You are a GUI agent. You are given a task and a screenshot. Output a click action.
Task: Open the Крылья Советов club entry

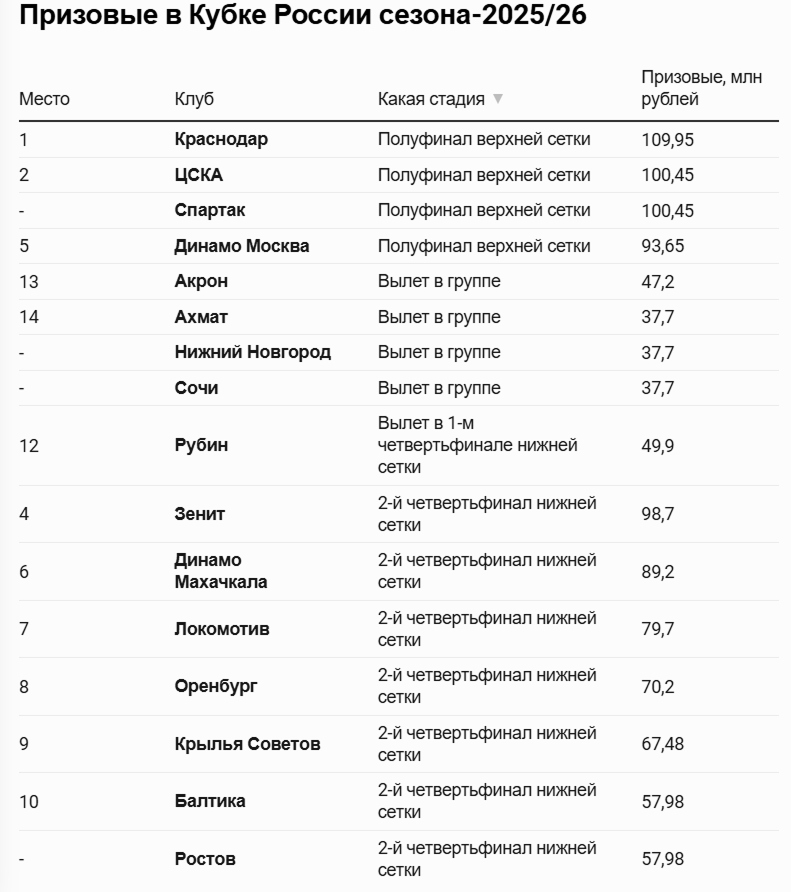(x=248, y=744)
